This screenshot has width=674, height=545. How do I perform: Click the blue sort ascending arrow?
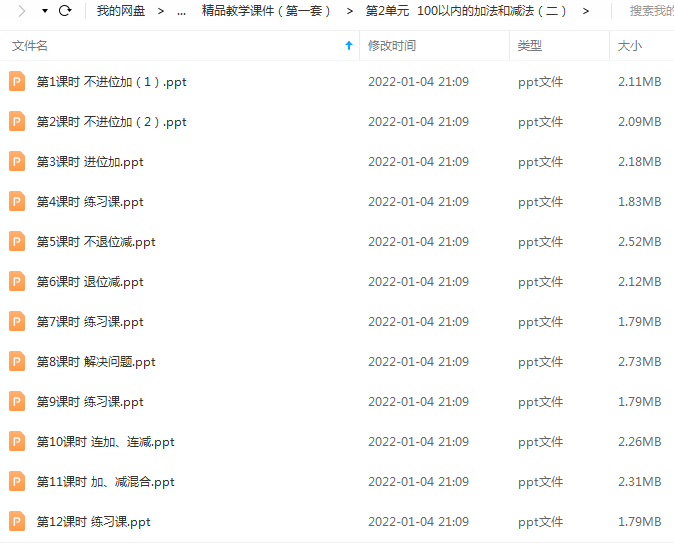click(349, 46)
